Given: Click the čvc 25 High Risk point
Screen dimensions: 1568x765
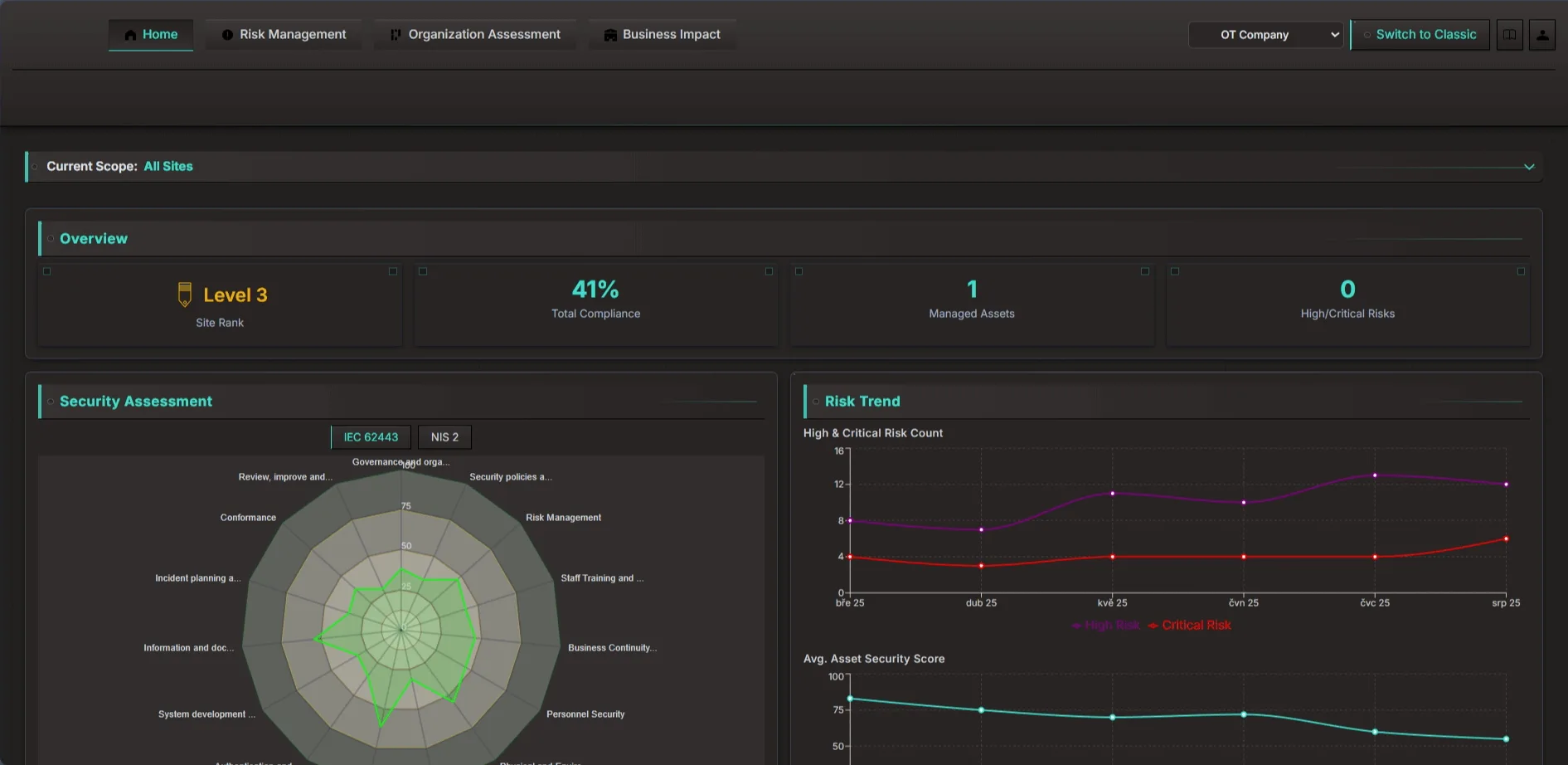Looking at the screenshot, I should (1375, 475).
